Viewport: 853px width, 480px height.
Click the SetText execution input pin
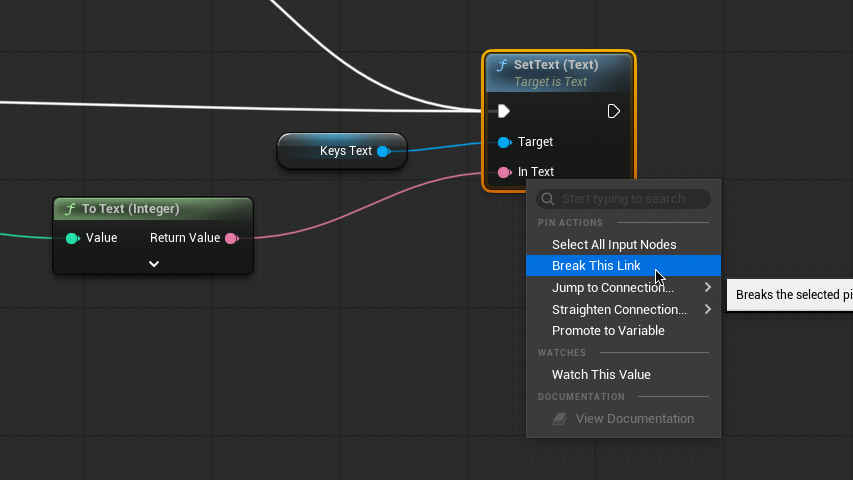tap(504, 111)
